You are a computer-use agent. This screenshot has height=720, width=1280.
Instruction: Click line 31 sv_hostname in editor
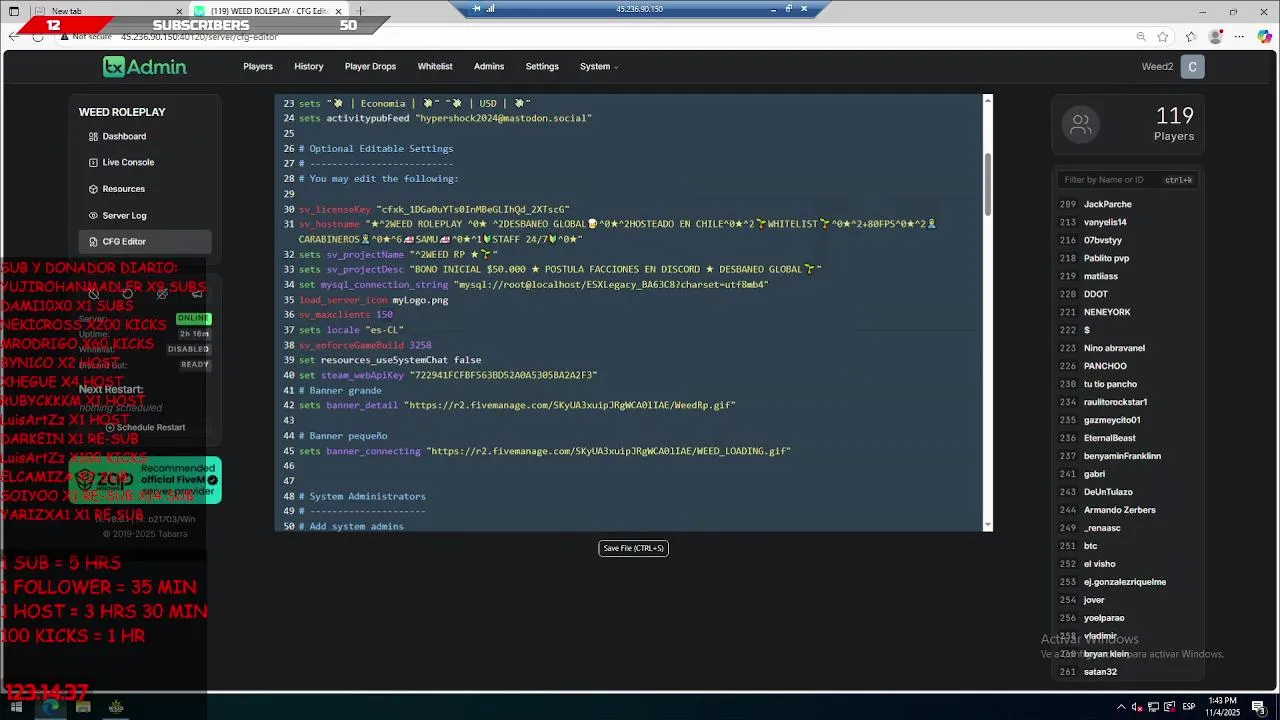pyautogui.click(x=617, y=232)
